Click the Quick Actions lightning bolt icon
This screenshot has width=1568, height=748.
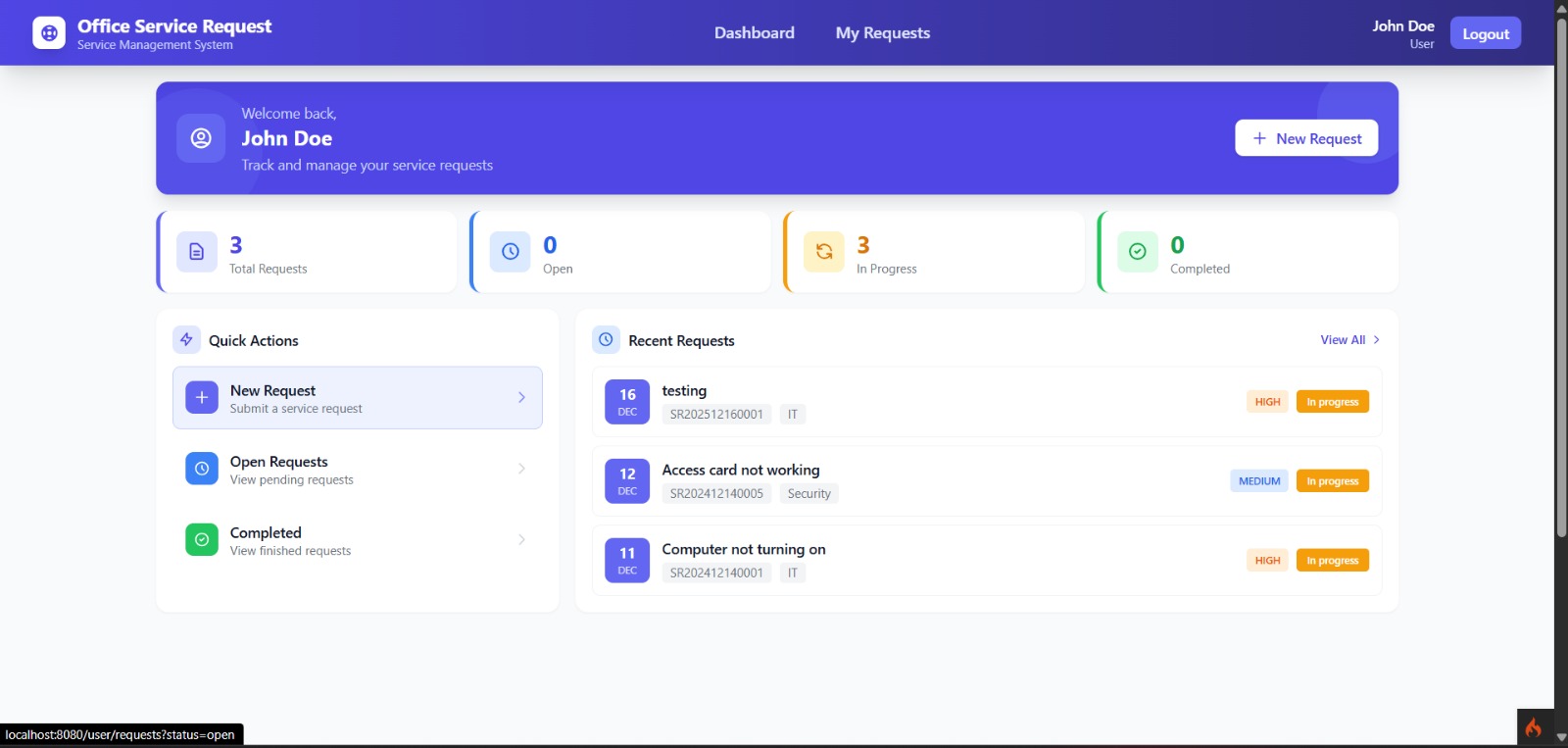(186, 340)
